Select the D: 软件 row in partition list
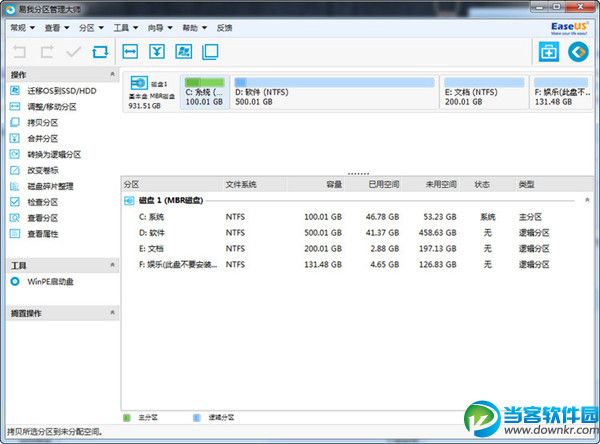Viewport: 600px width, 444px height. tap(356, 233)
